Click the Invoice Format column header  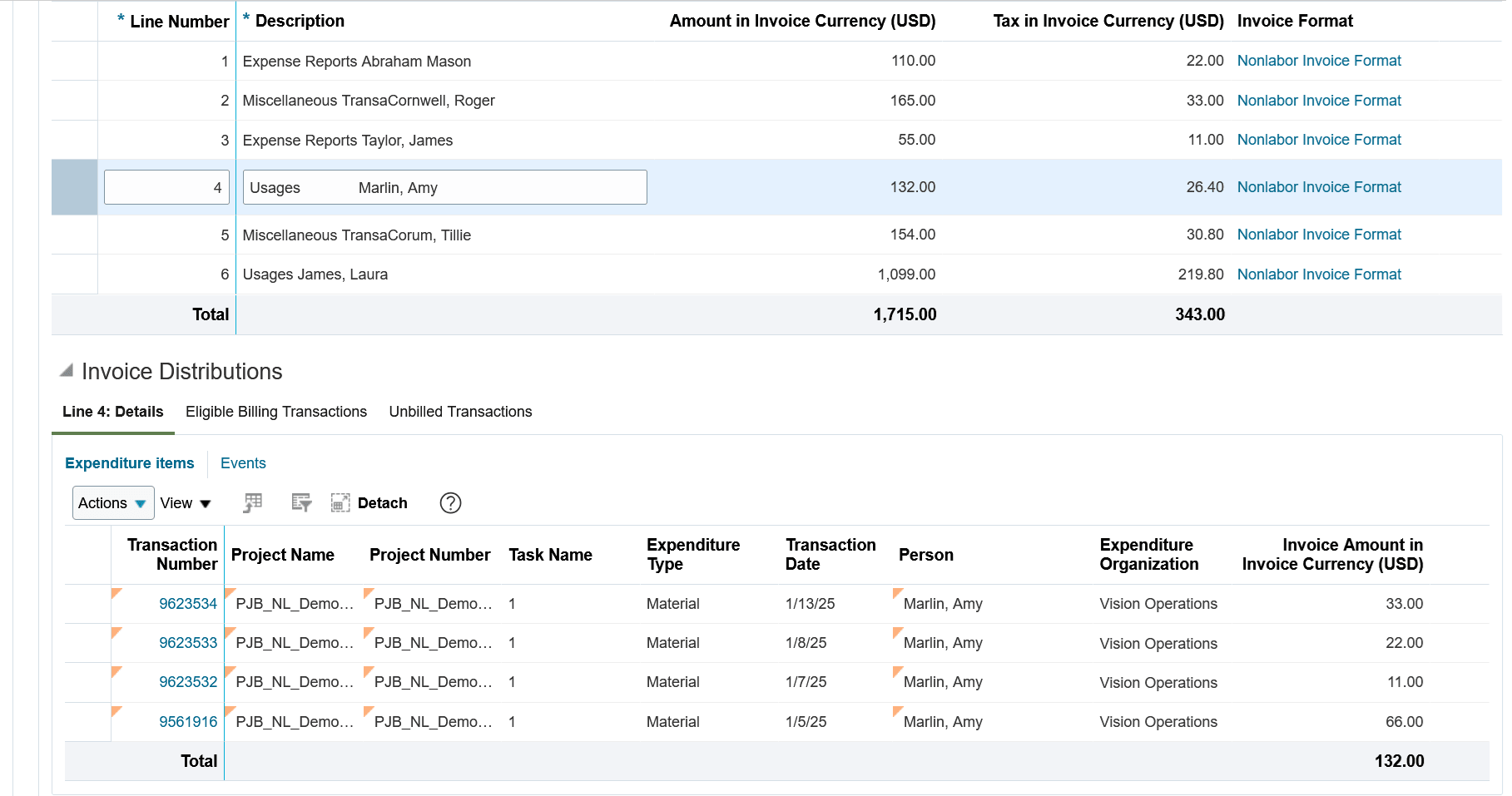pyautogui.click(x=1295, y=21)
